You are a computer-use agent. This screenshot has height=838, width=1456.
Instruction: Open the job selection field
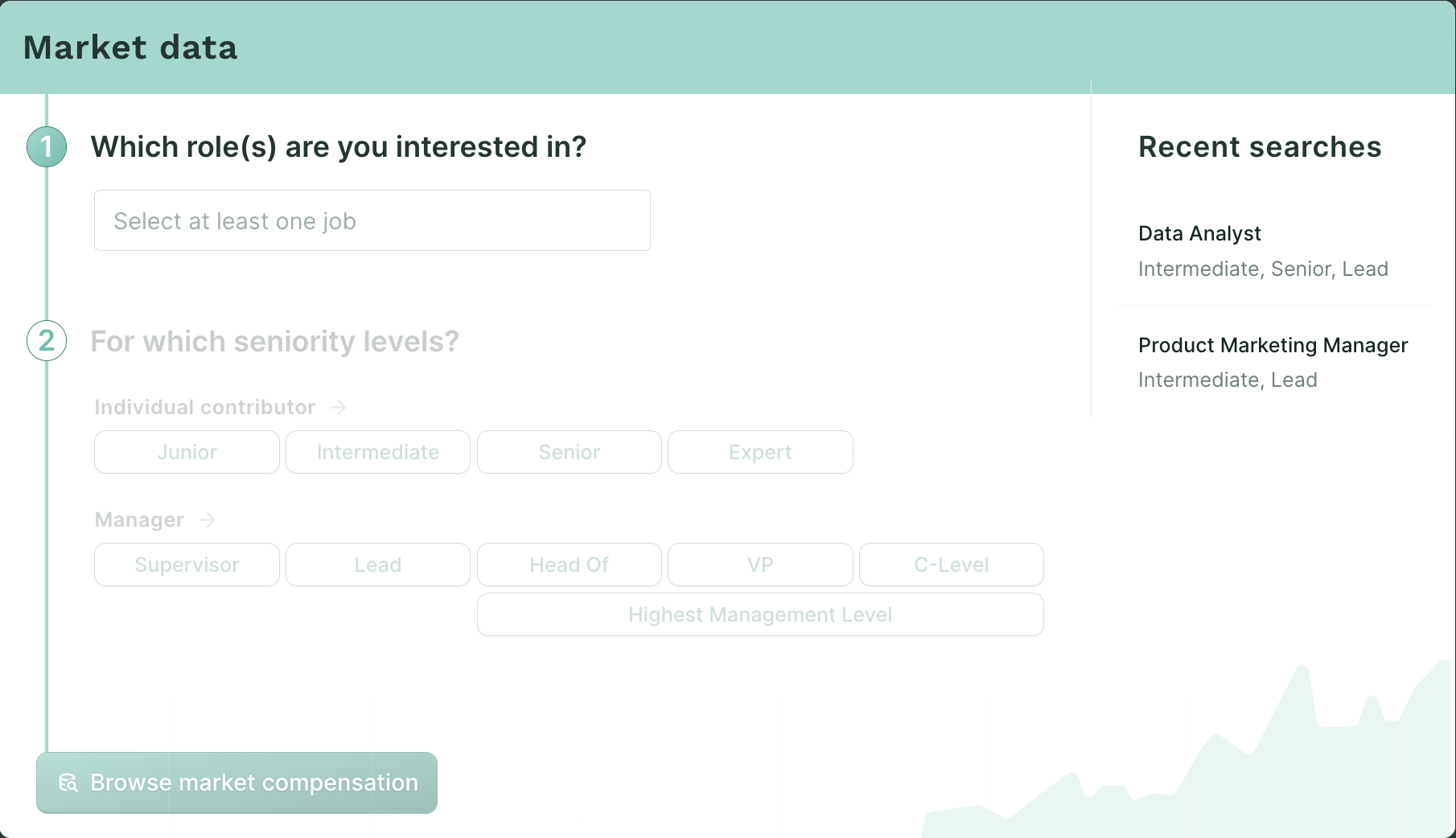[372, 220]
